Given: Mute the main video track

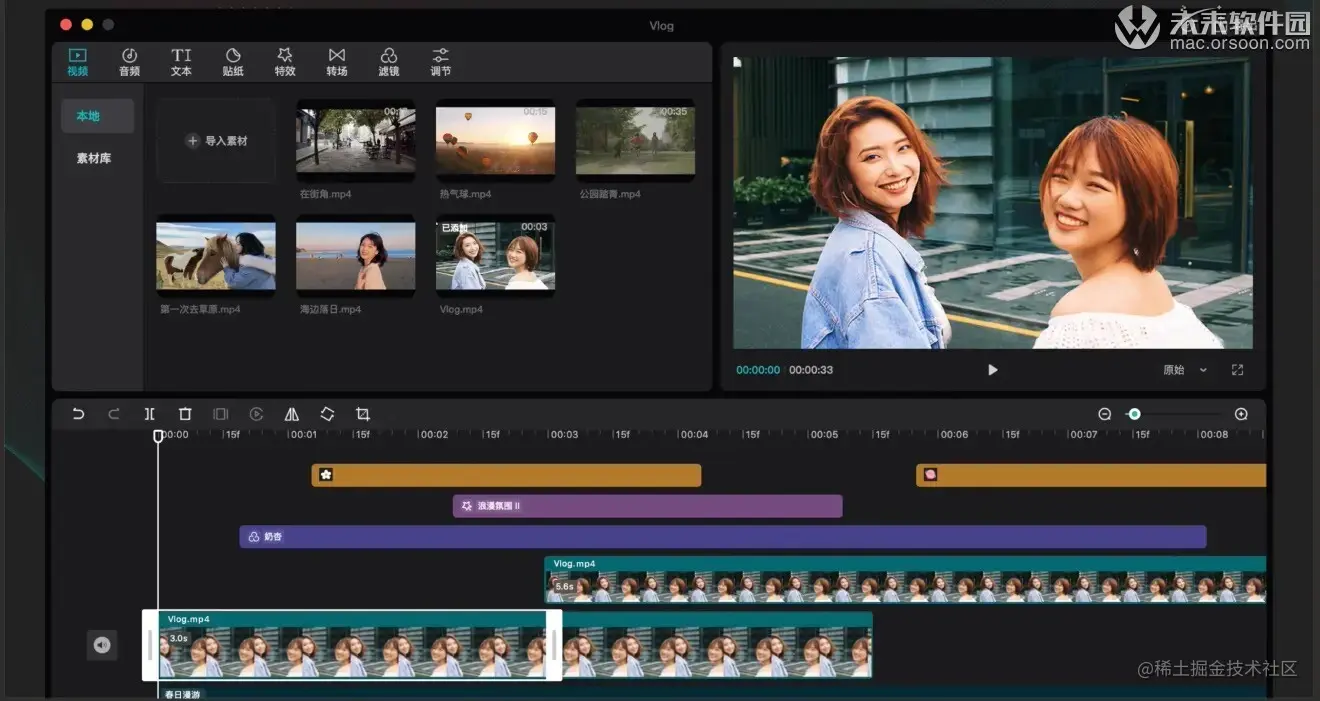Looking at the screenshot, I should (102, 645).
